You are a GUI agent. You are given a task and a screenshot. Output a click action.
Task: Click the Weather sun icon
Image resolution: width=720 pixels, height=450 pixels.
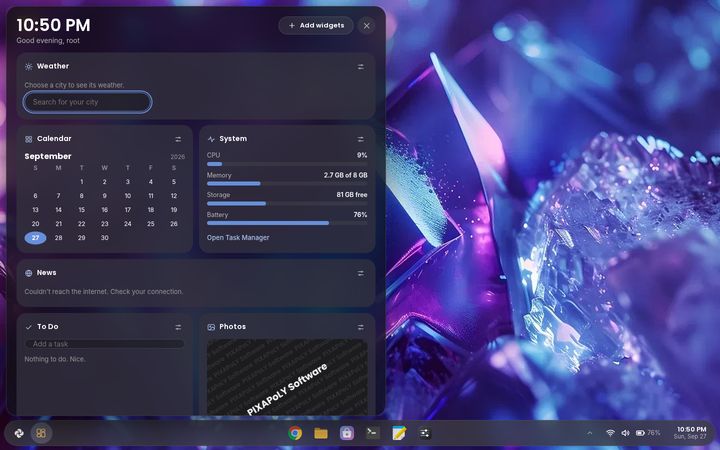coord(28,67)
